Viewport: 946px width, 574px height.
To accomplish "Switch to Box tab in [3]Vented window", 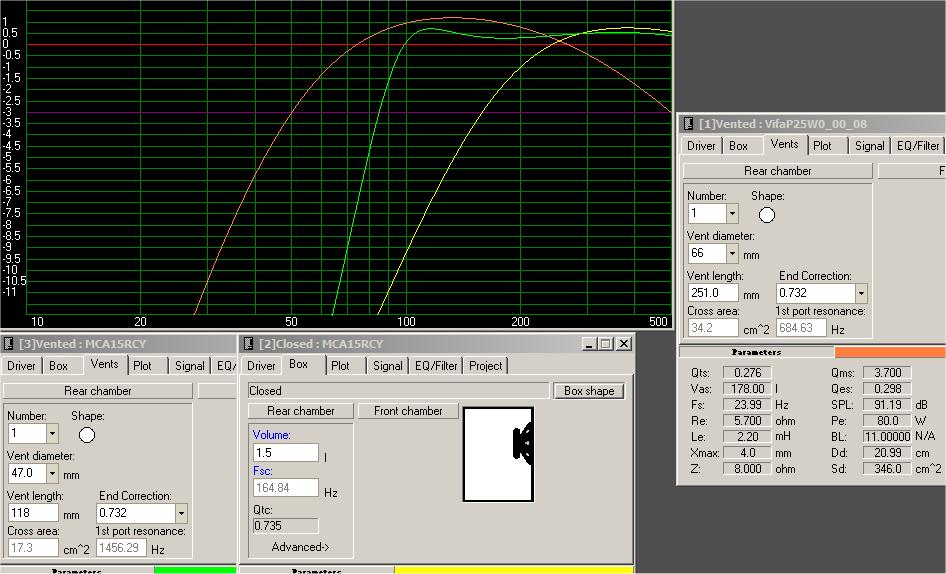I will [59, 366].
